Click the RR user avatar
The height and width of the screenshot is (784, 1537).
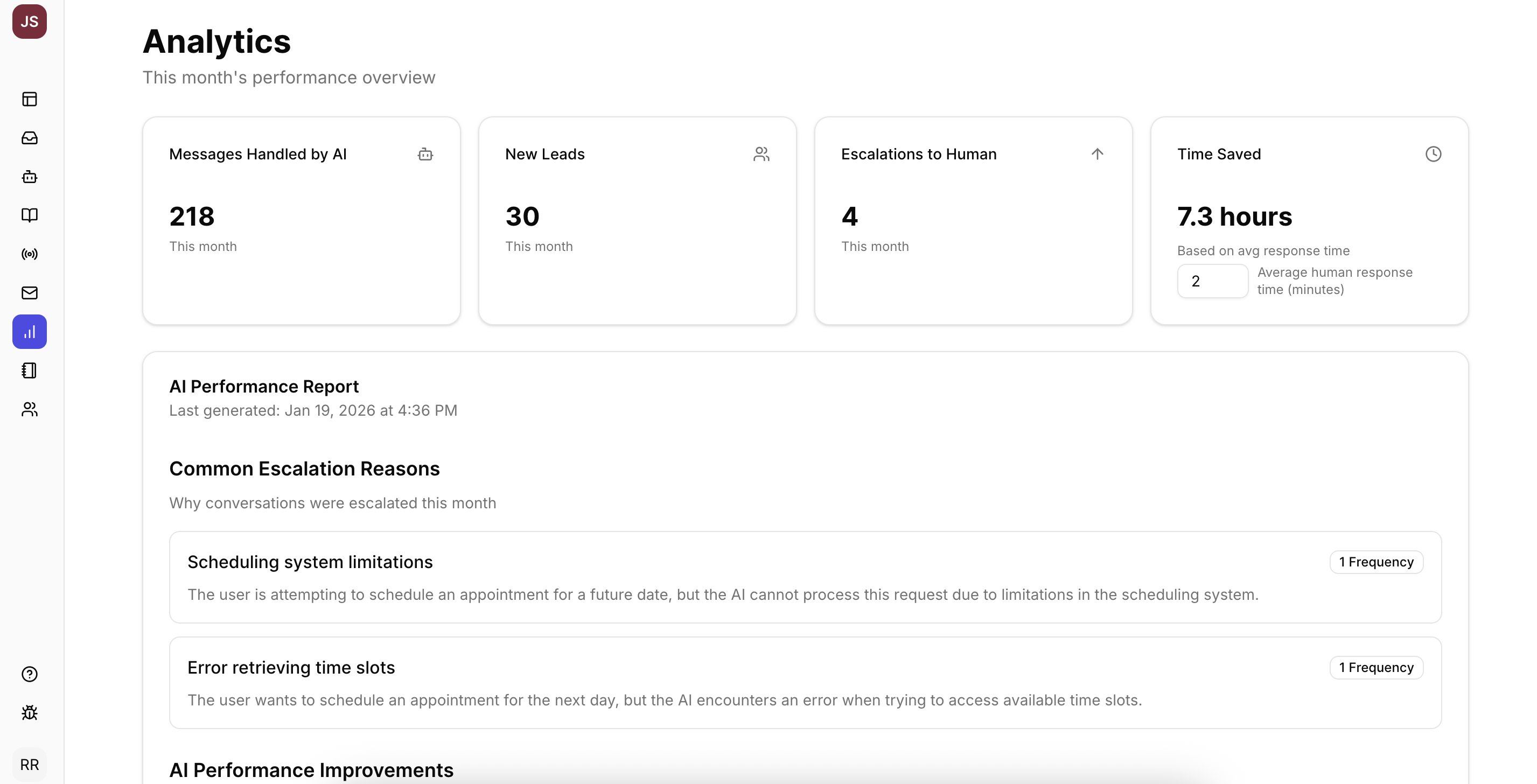[x=29, y=764]
